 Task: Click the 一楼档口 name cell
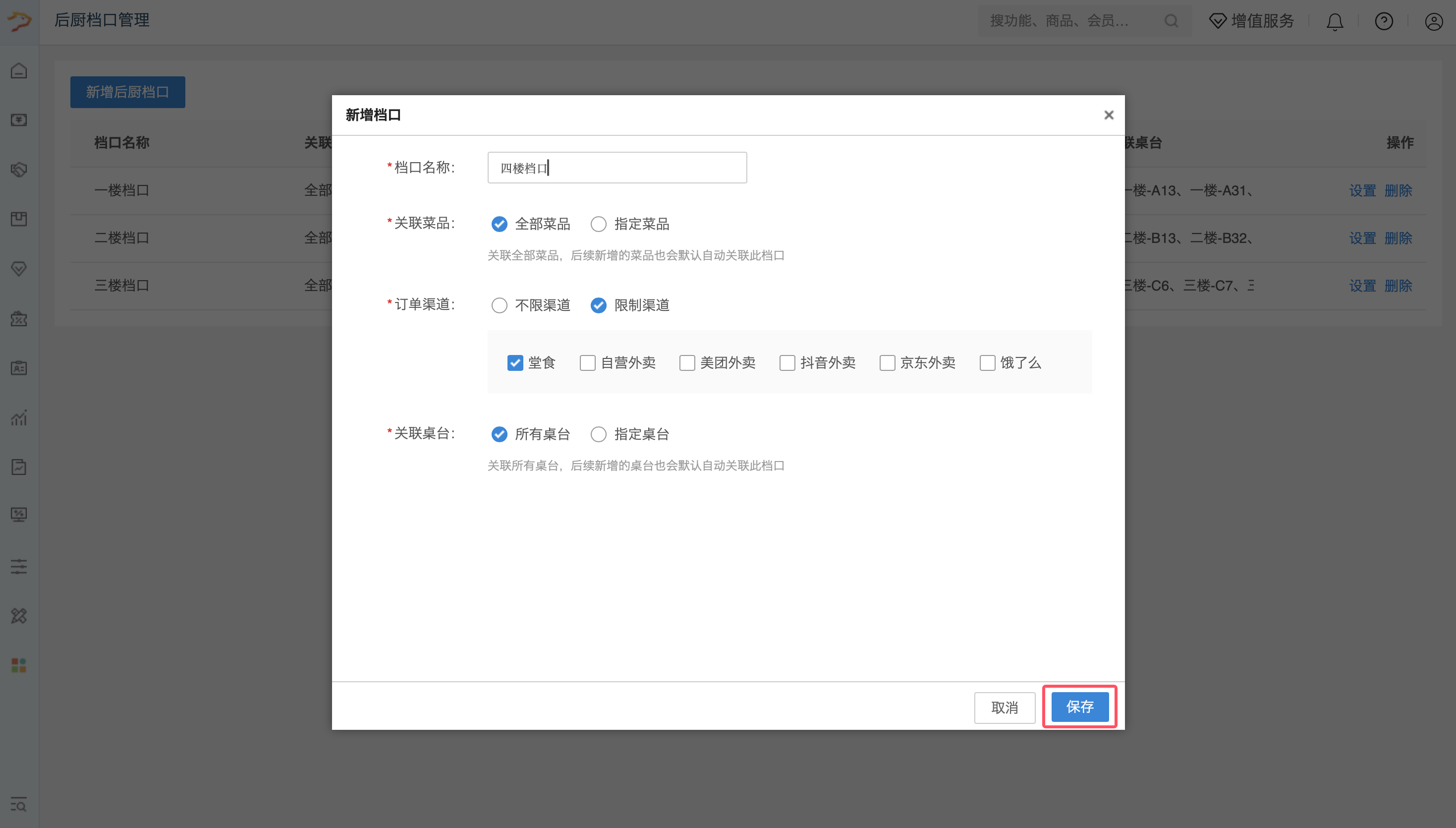[121, 190]
